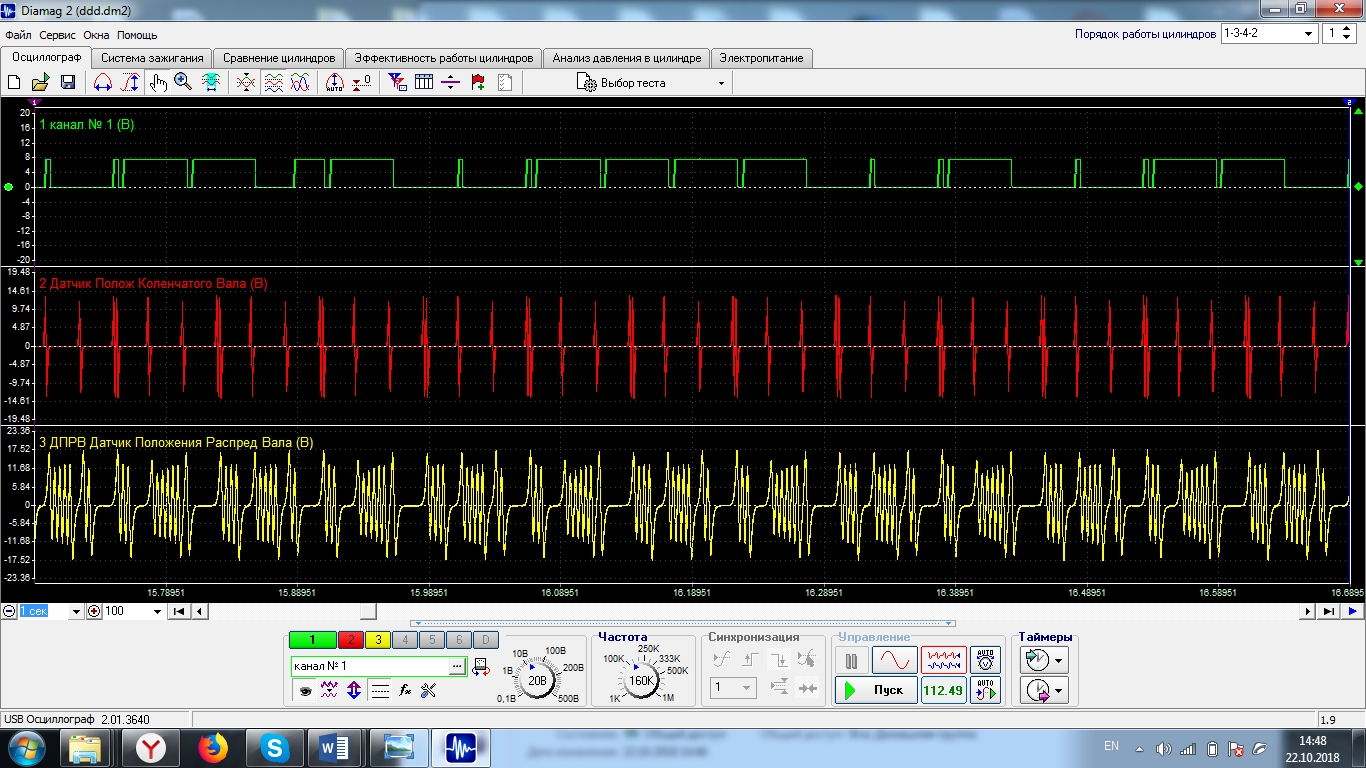Screen dimensions: 1366x768
Task: Open the Выбор теста dropdown
Action: [x=650, y=83]
